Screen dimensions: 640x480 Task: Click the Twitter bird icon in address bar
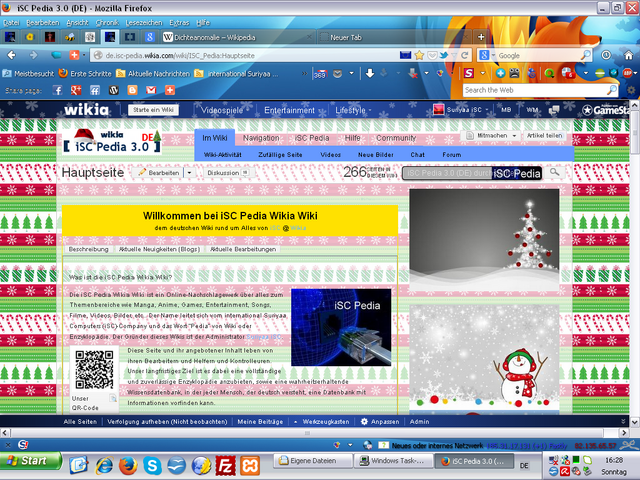444,55
